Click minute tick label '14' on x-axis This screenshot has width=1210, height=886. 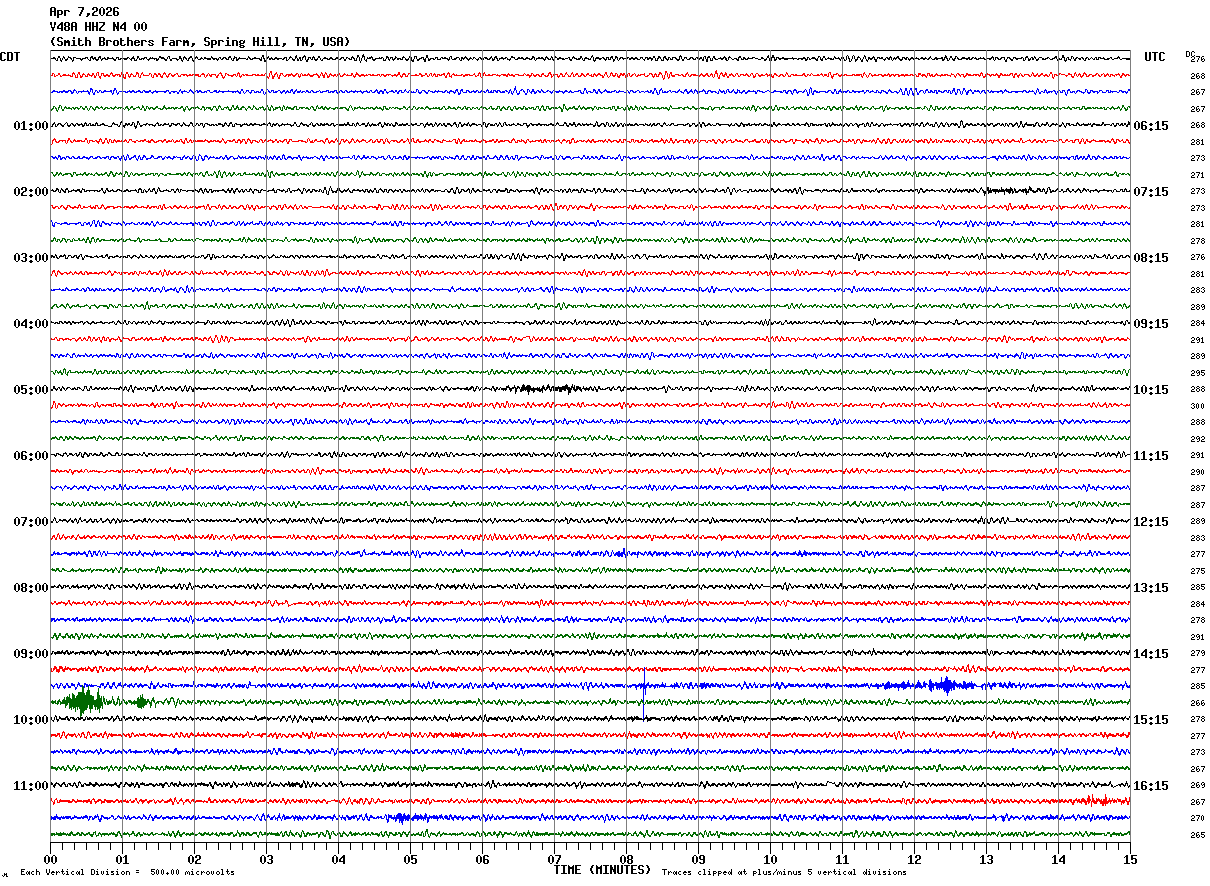1058,859
